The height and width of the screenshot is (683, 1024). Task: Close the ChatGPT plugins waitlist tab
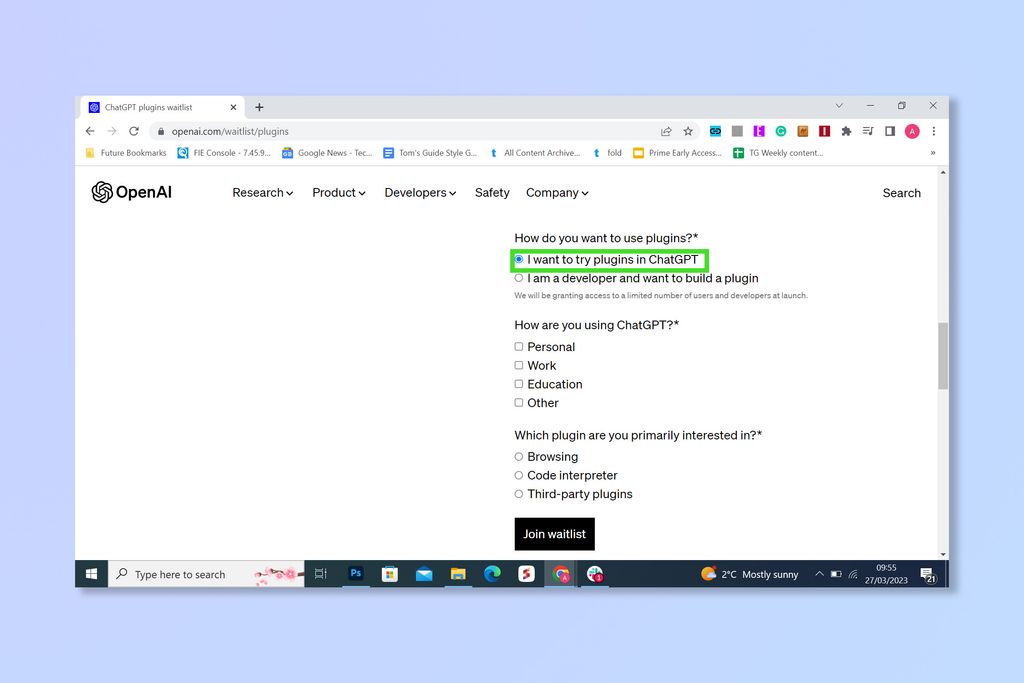(x=233, y=107)
